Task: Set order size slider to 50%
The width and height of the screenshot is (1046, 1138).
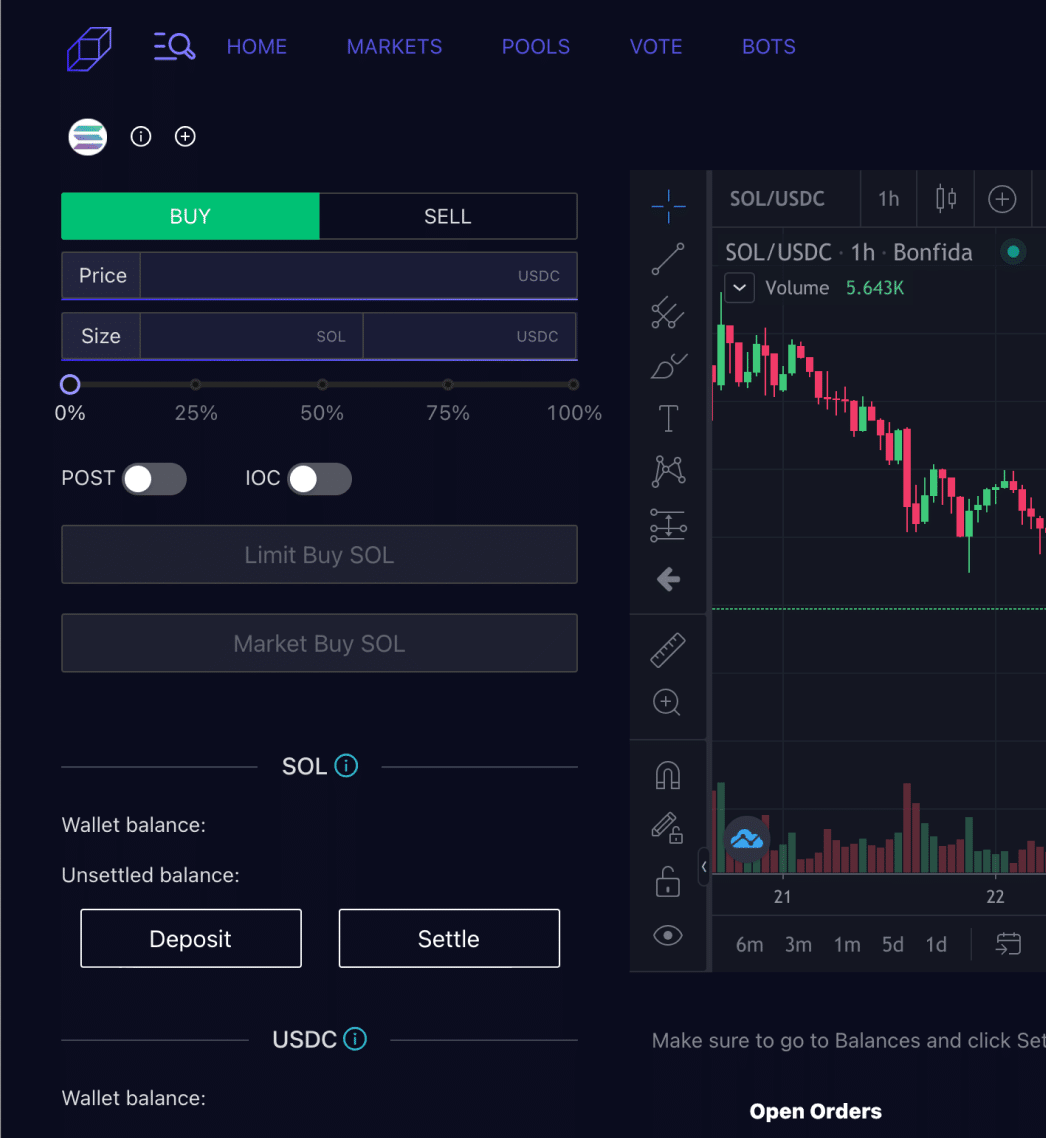Action: [x=322, y=385]
